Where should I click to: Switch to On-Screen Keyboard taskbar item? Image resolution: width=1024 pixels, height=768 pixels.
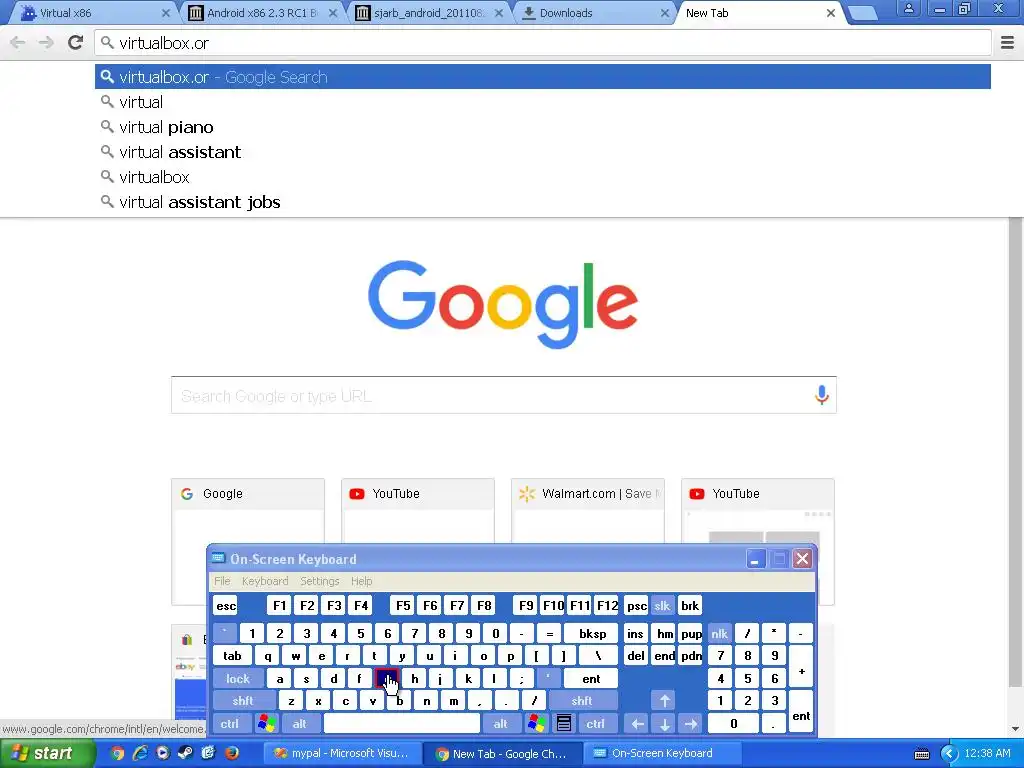pyautogui.click(x=662, y=754)
